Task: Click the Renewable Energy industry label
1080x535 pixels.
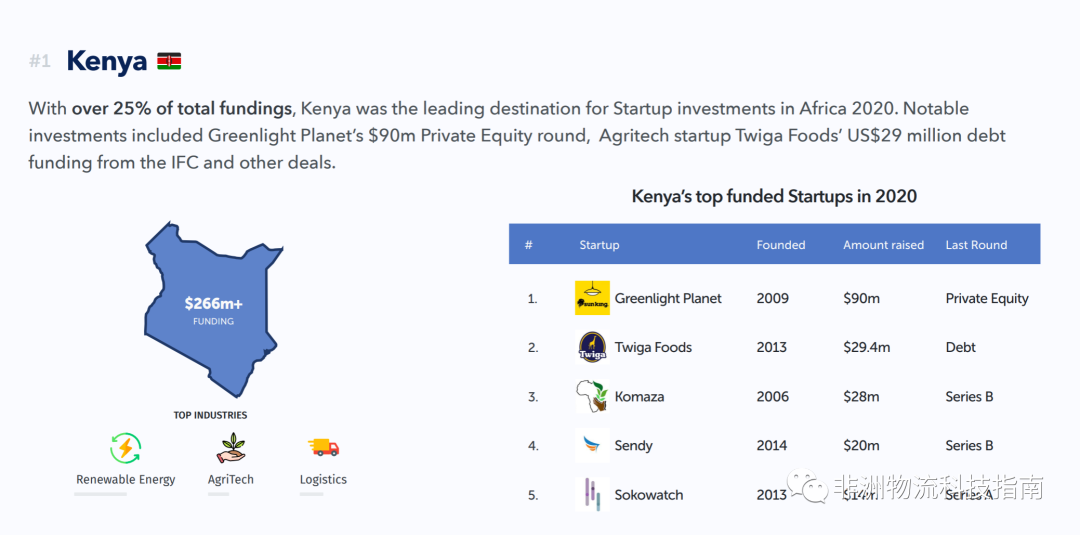Action: pos(126,480)
